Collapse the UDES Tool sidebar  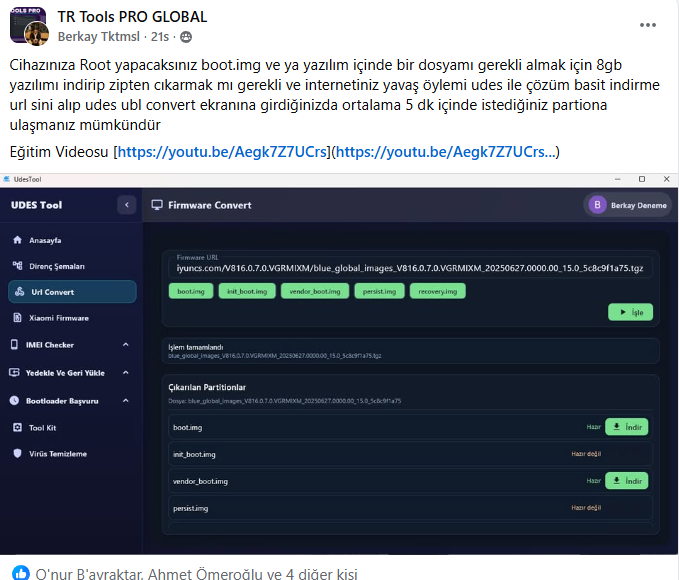[126, 205]
